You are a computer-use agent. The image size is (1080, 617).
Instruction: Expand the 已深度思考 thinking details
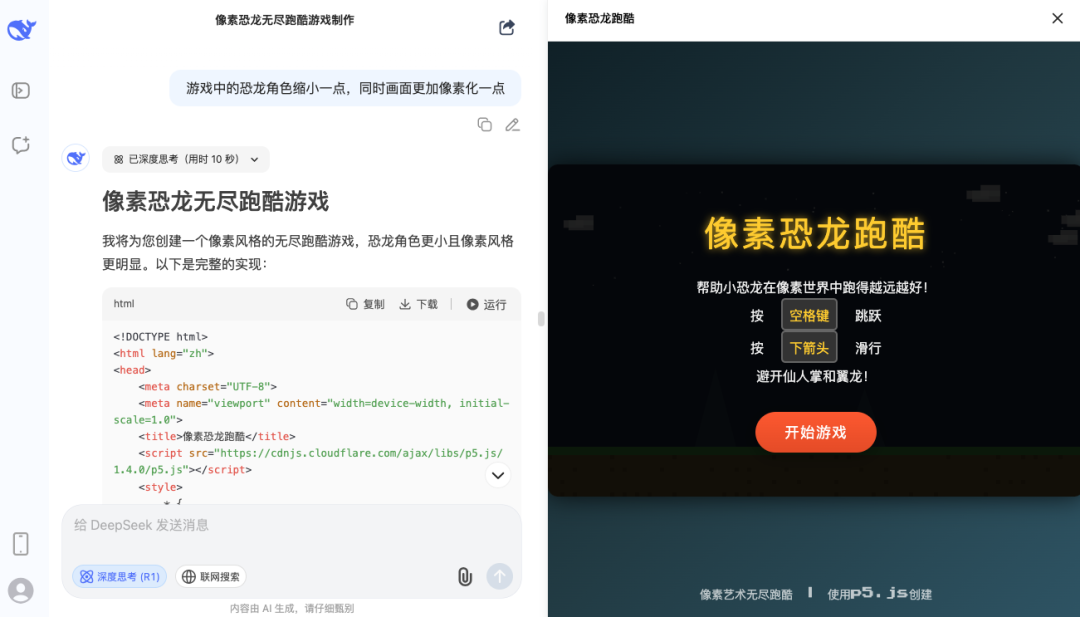[186, 159]
